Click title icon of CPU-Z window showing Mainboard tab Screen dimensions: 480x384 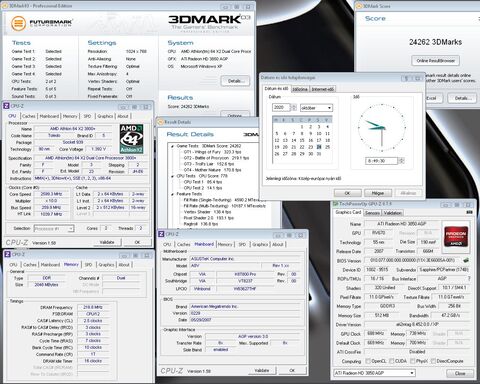(x=161, y=234)
